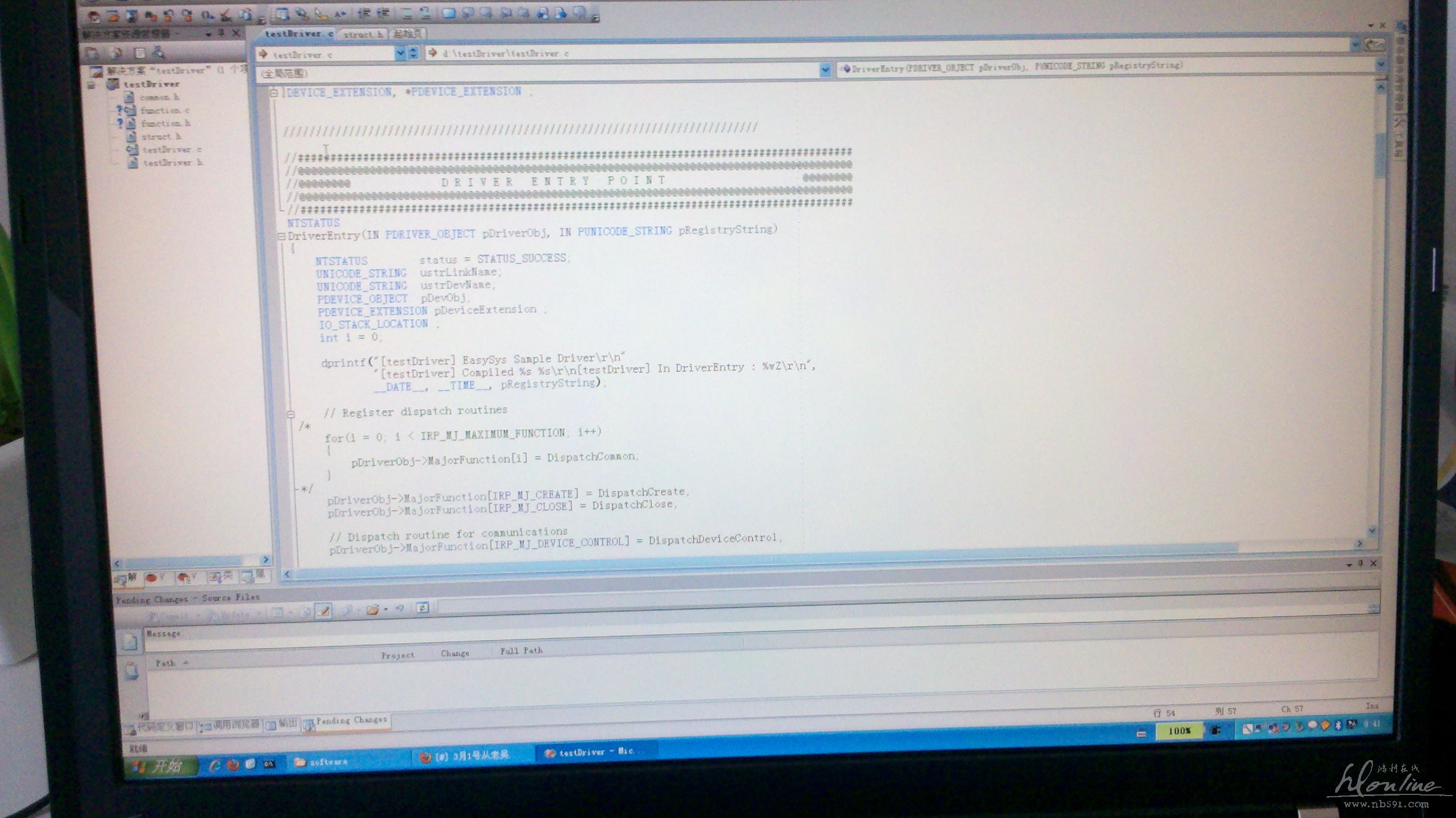Open the testDriver.c file navigation dropdown
This screenshot has width=1456, height=818.
point(399,54)
